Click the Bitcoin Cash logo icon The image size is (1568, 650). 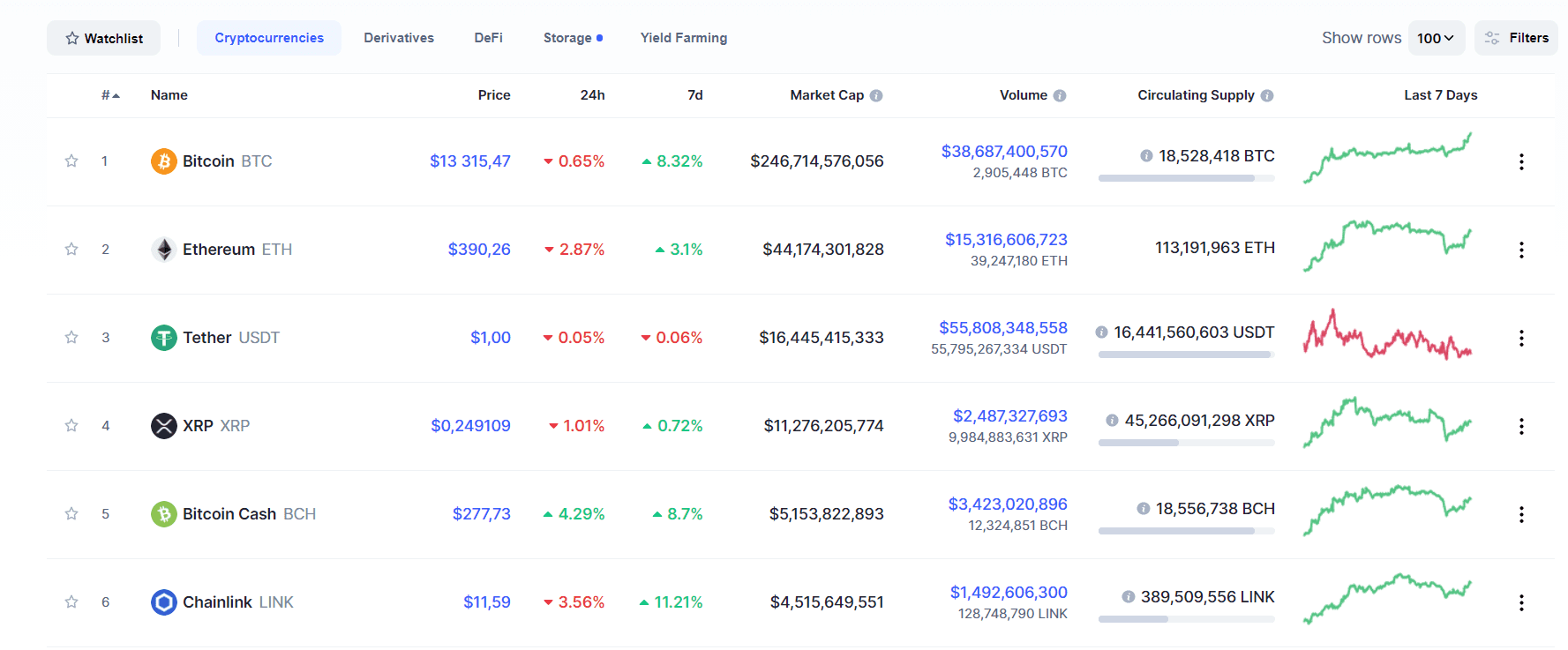pyautogui.click(x=164, y=514)
